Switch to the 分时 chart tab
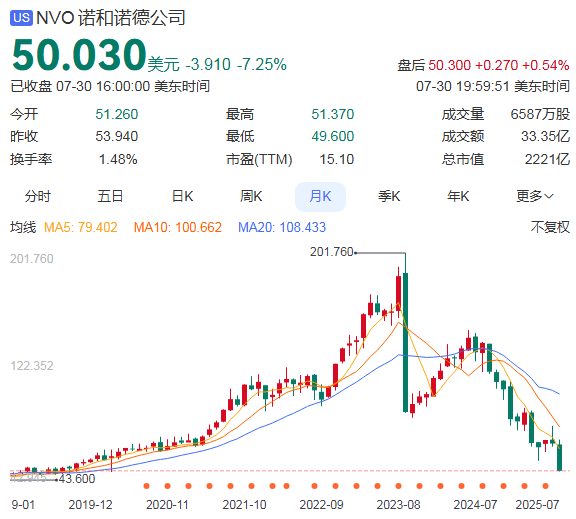This screenshot has width=576, height=519. [37, 197]
